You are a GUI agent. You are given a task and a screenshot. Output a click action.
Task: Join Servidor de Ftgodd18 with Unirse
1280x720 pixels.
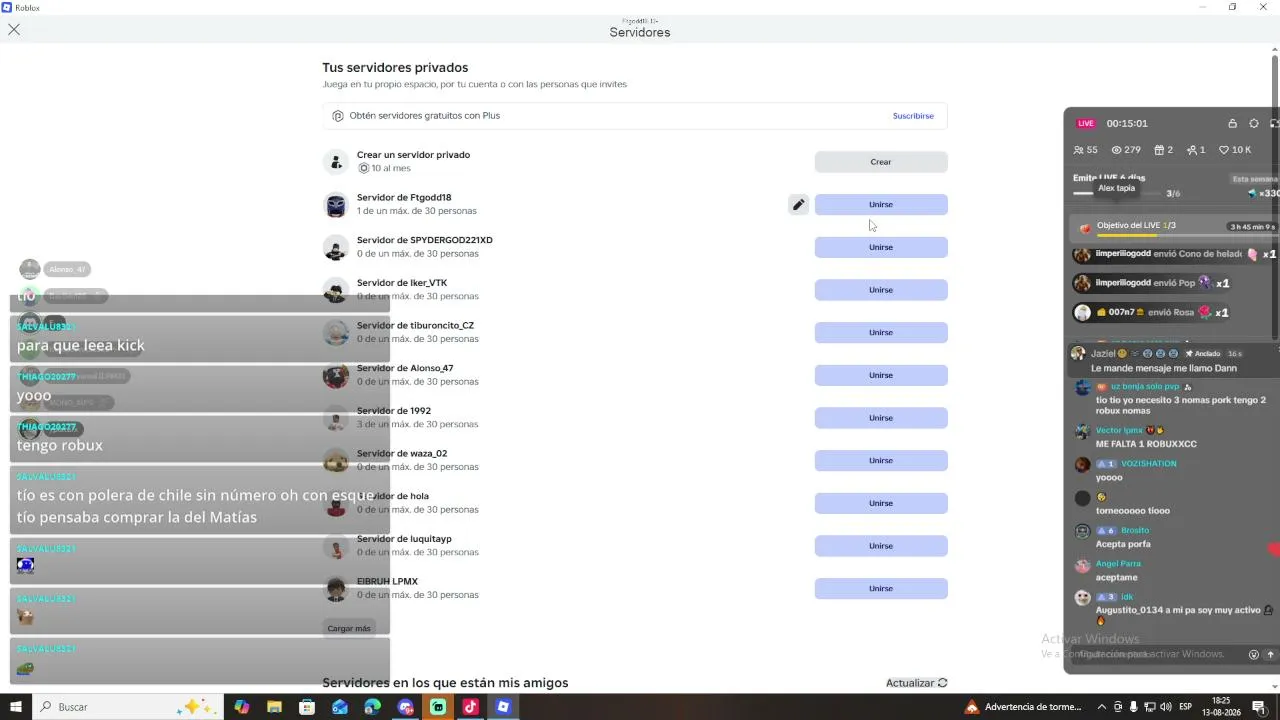tap(881, 205)
